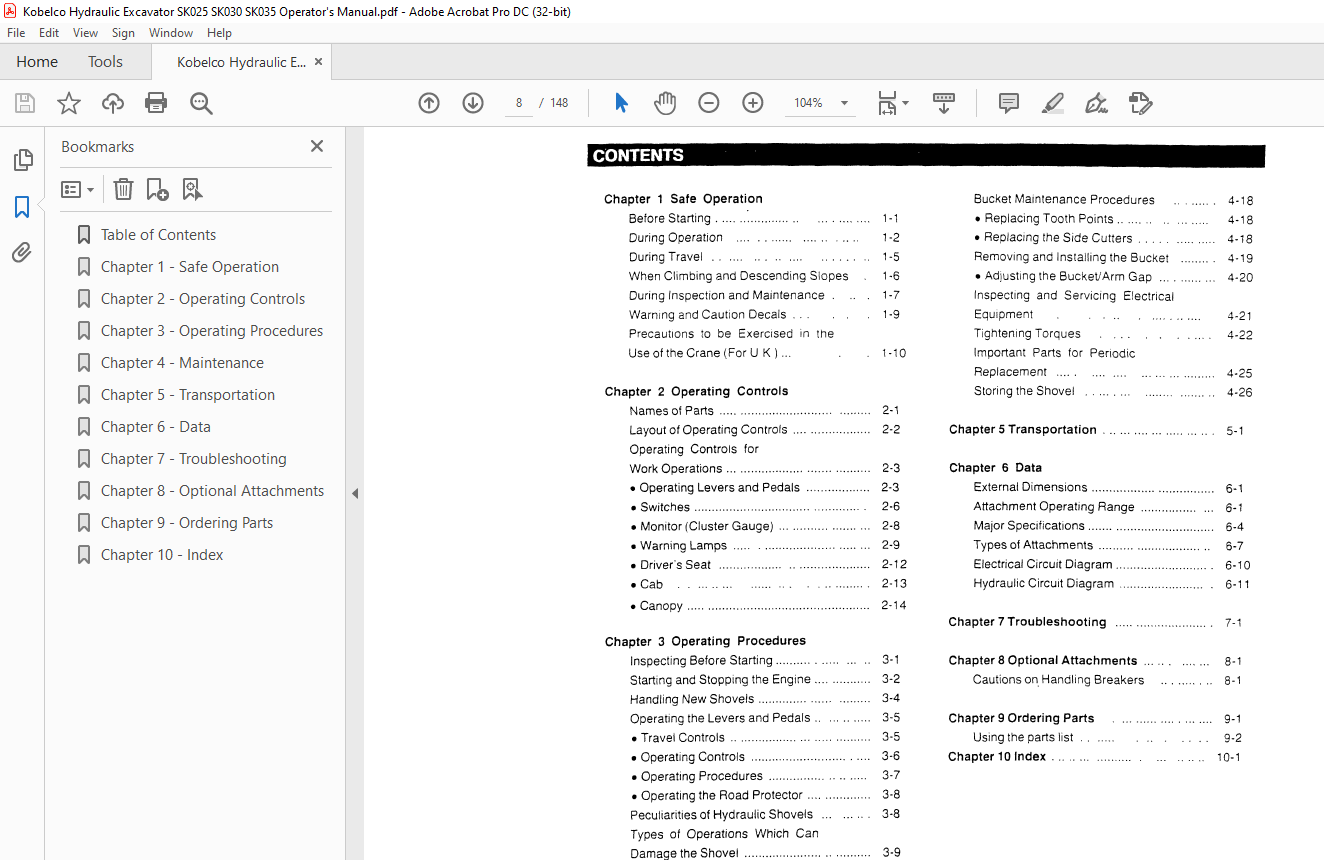Click the page number input field

[x=519, y=103]
